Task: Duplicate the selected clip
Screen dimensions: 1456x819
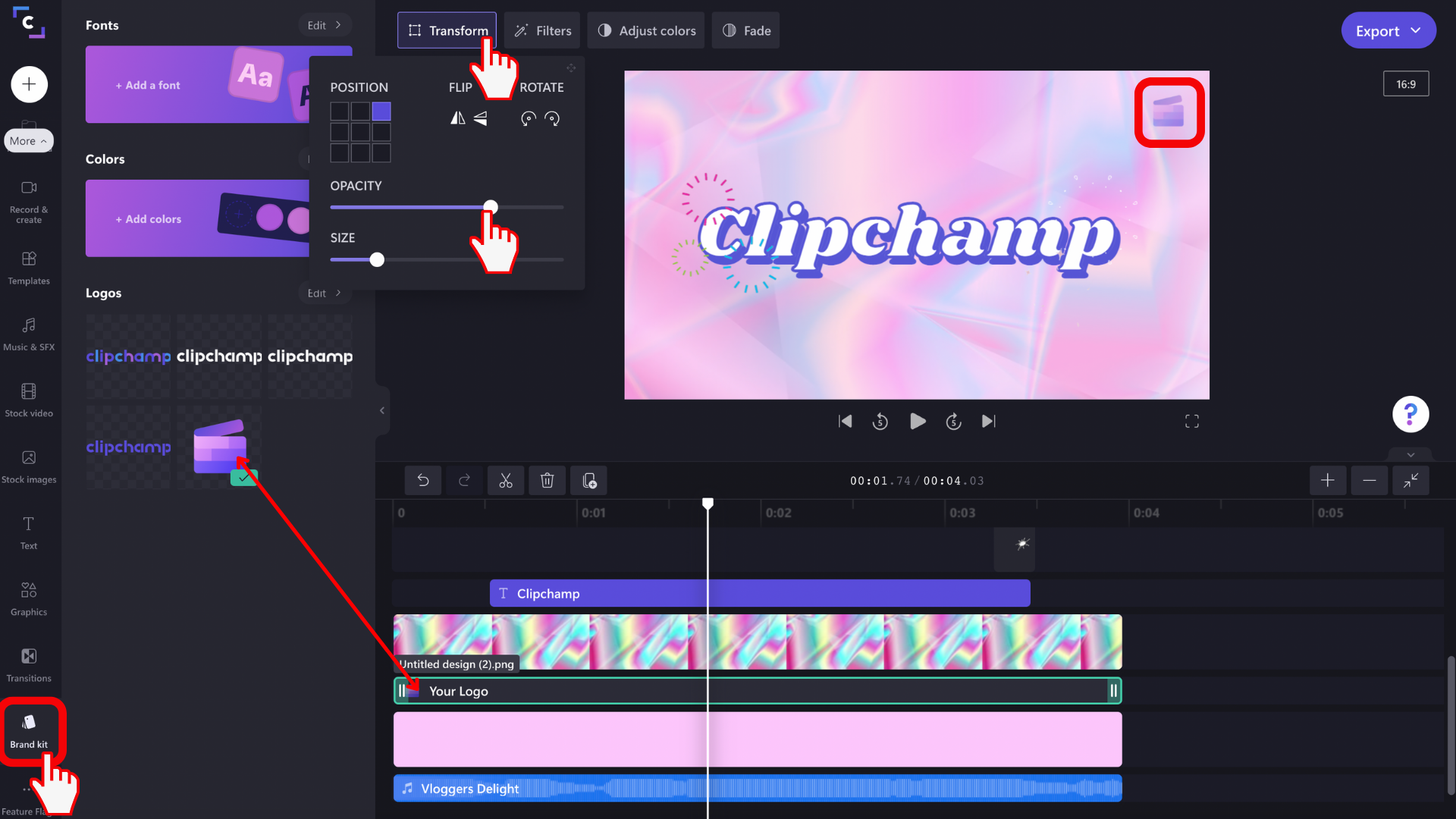Action: (x=588, y=480)
